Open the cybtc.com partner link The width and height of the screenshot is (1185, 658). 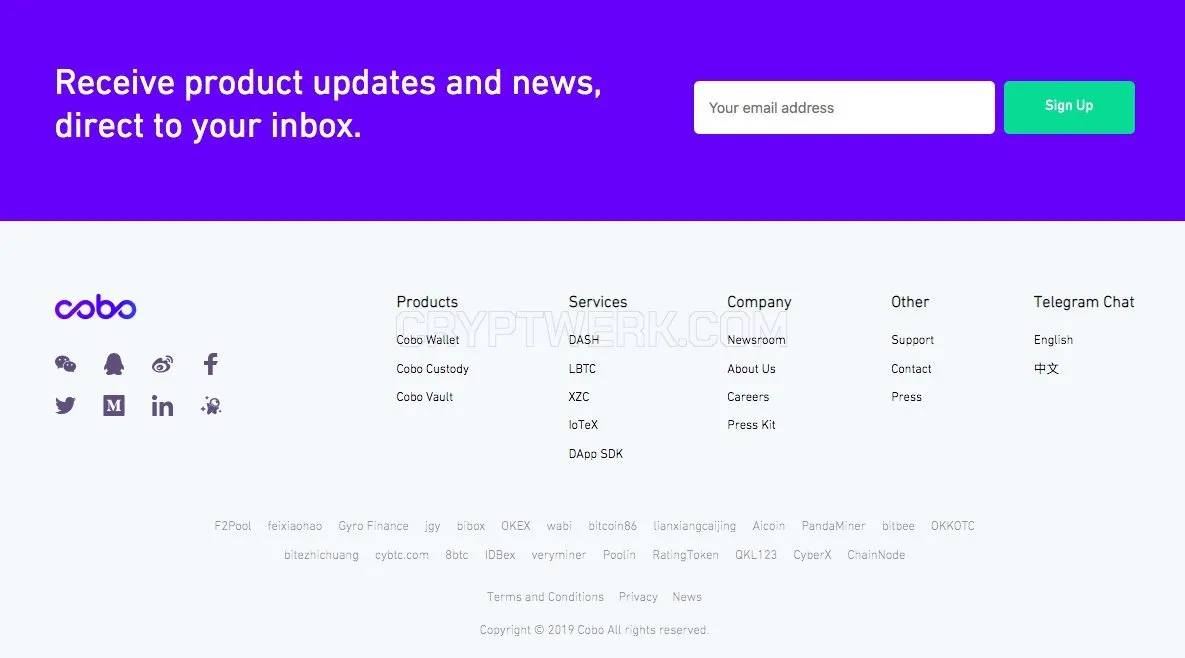coord(402,555)
